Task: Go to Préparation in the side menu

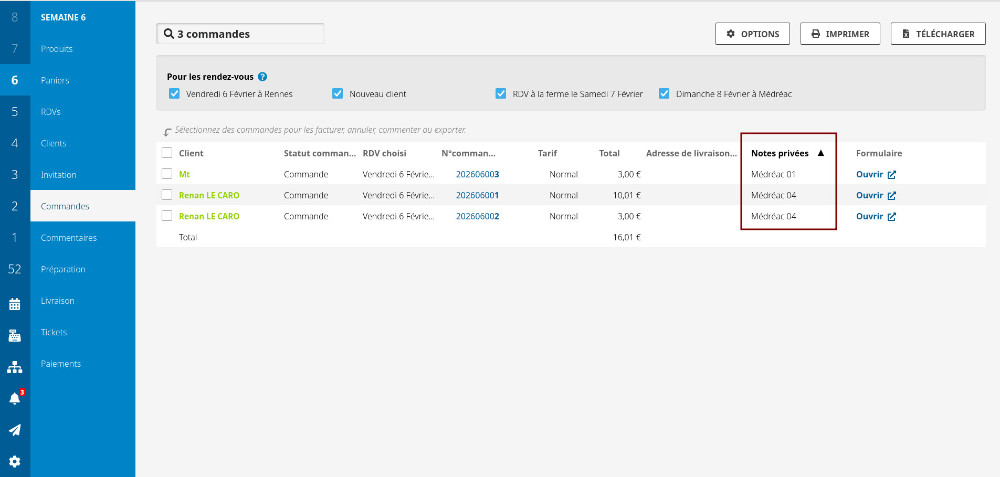Action: pos(63,269)
